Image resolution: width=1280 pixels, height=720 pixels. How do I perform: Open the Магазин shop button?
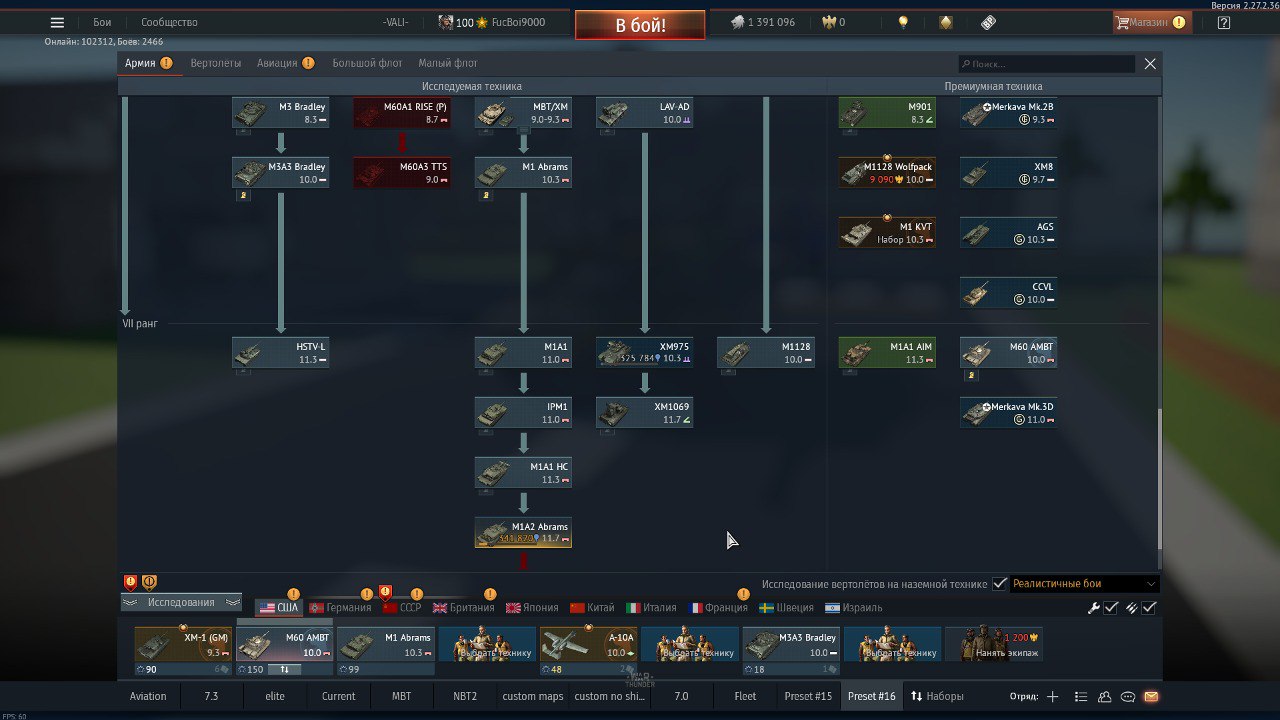(x=1152, y=22)
